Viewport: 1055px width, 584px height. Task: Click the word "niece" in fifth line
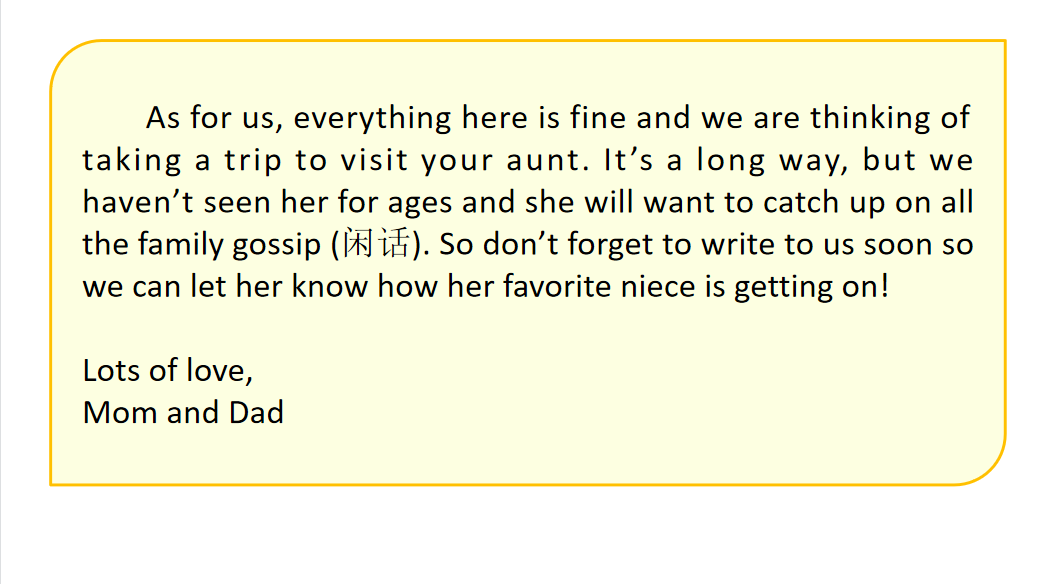tap(656, 287)
